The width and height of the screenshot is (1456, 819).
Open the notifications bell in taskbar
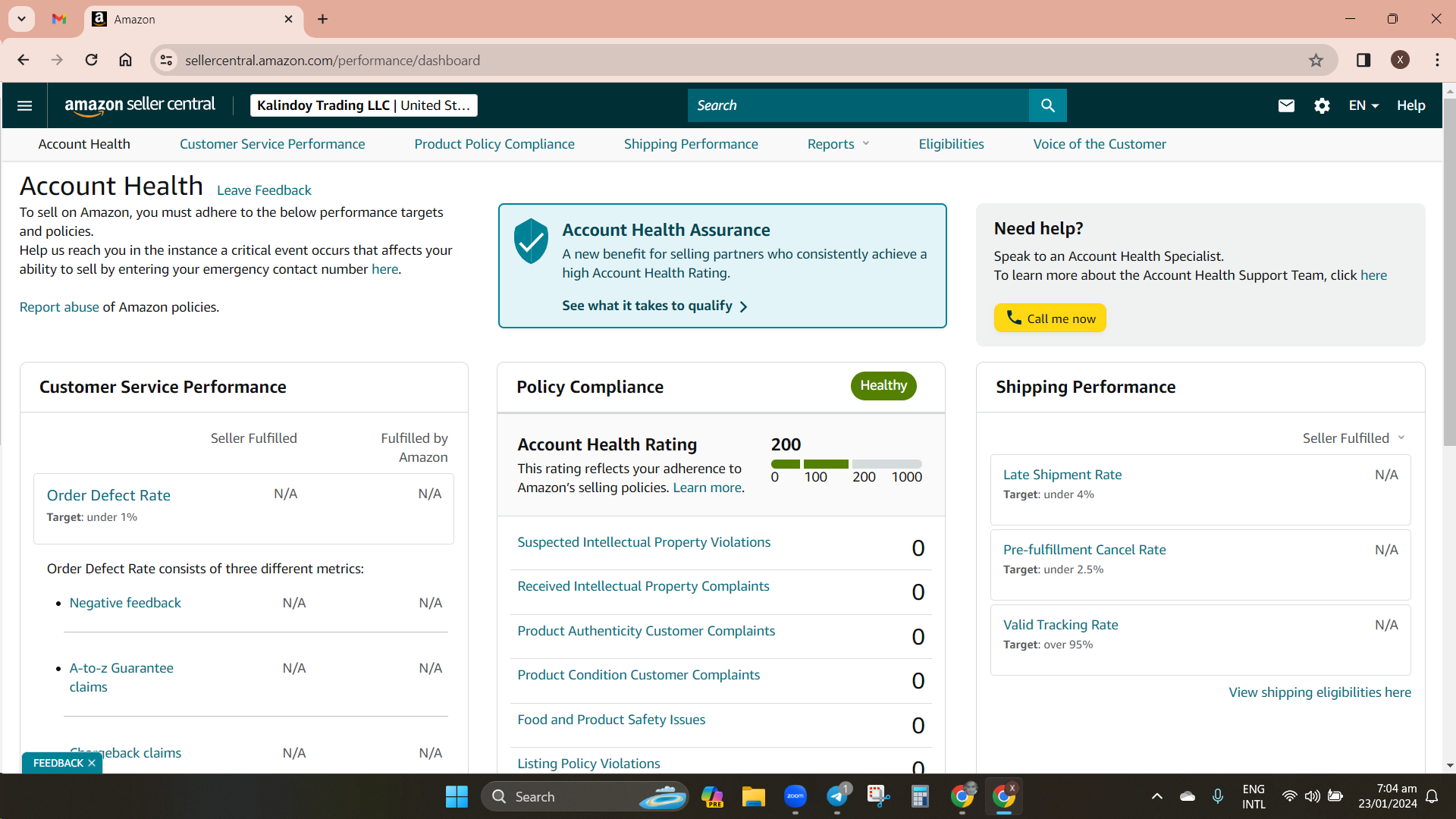(1432, 796)
